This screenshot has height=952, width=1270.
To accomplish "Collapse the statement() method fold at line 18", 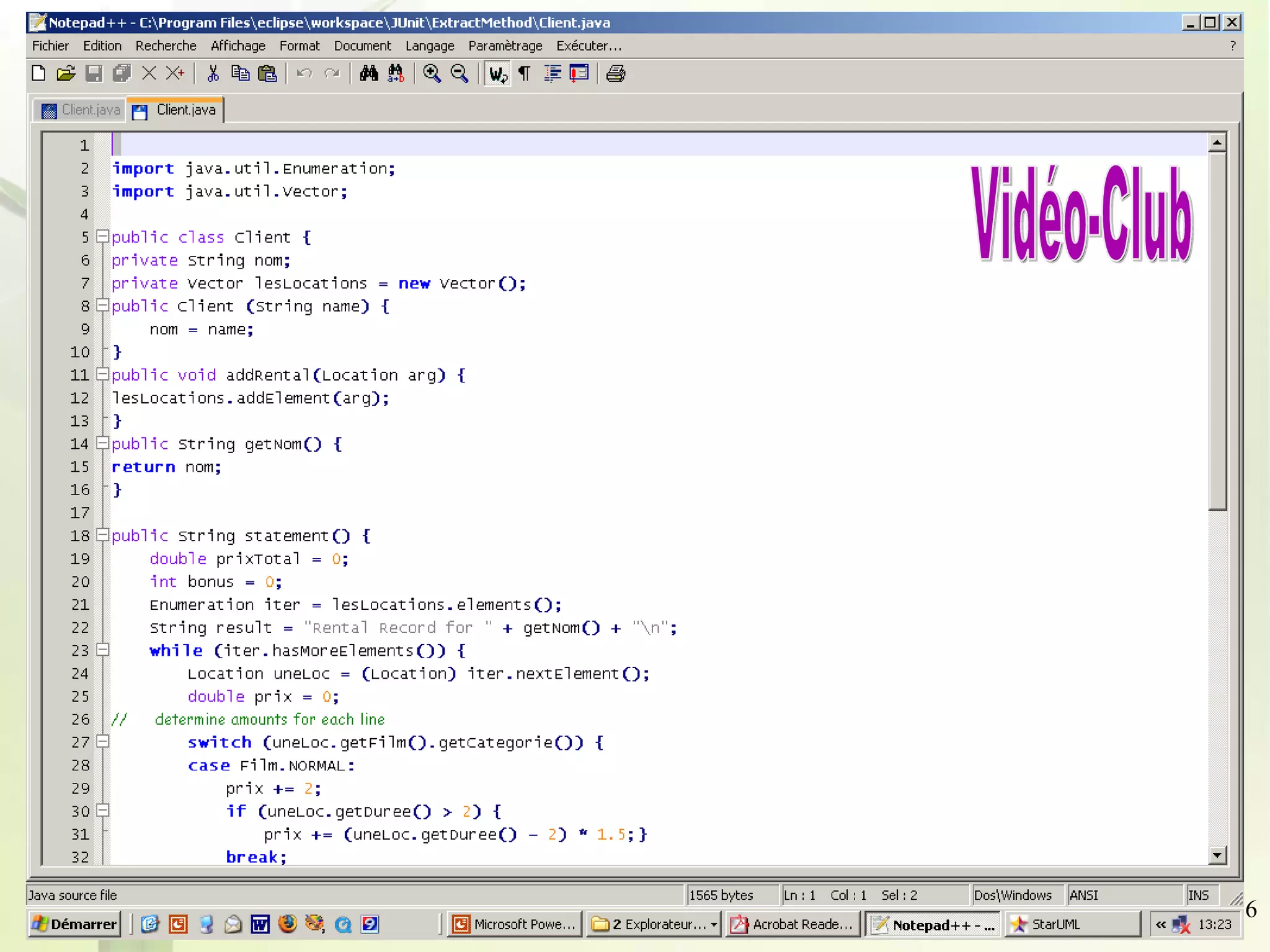I will [x=103, y=535].
